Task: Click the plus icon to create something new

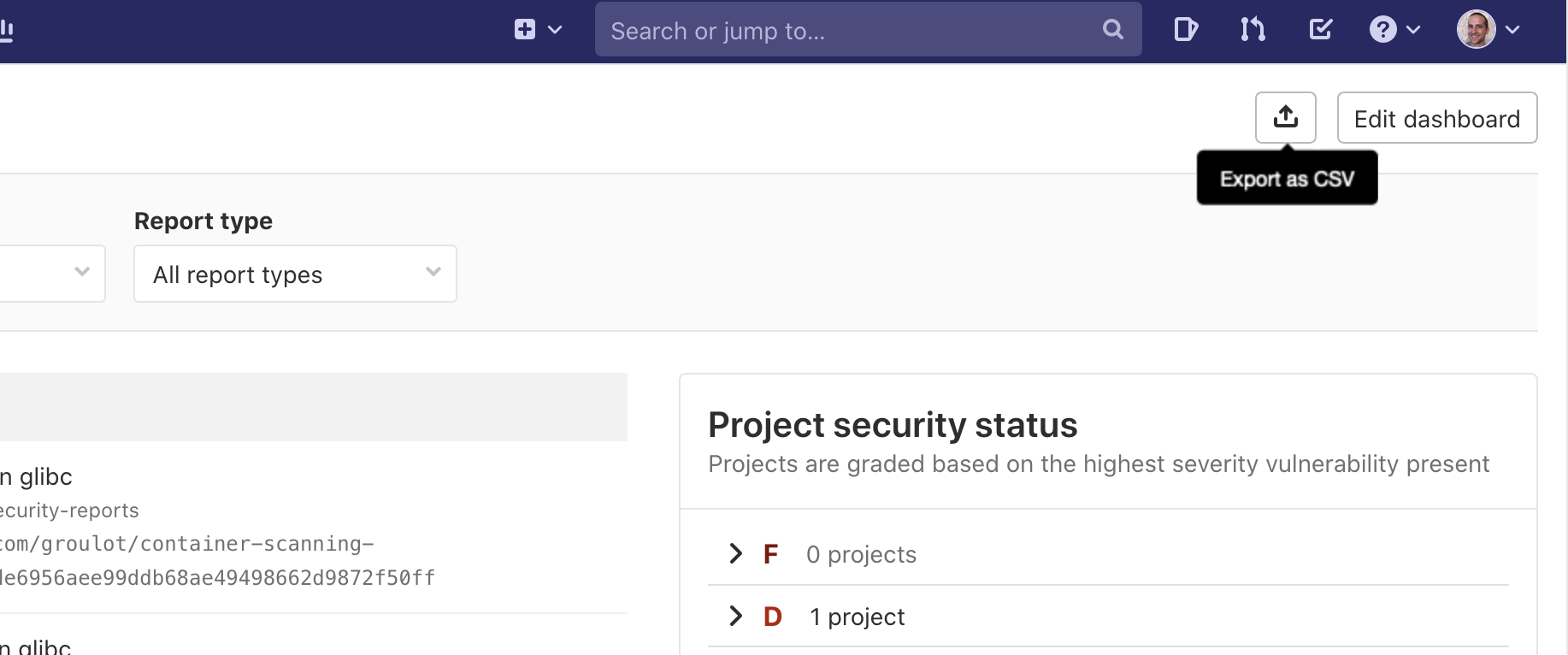Action: pos(523,28)
